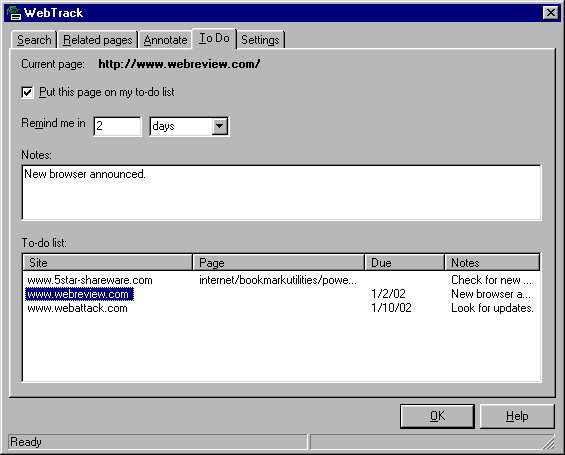Screen dimensions: 565x455
Task: Switch to the Annotate tab
Action: [165, 40]
